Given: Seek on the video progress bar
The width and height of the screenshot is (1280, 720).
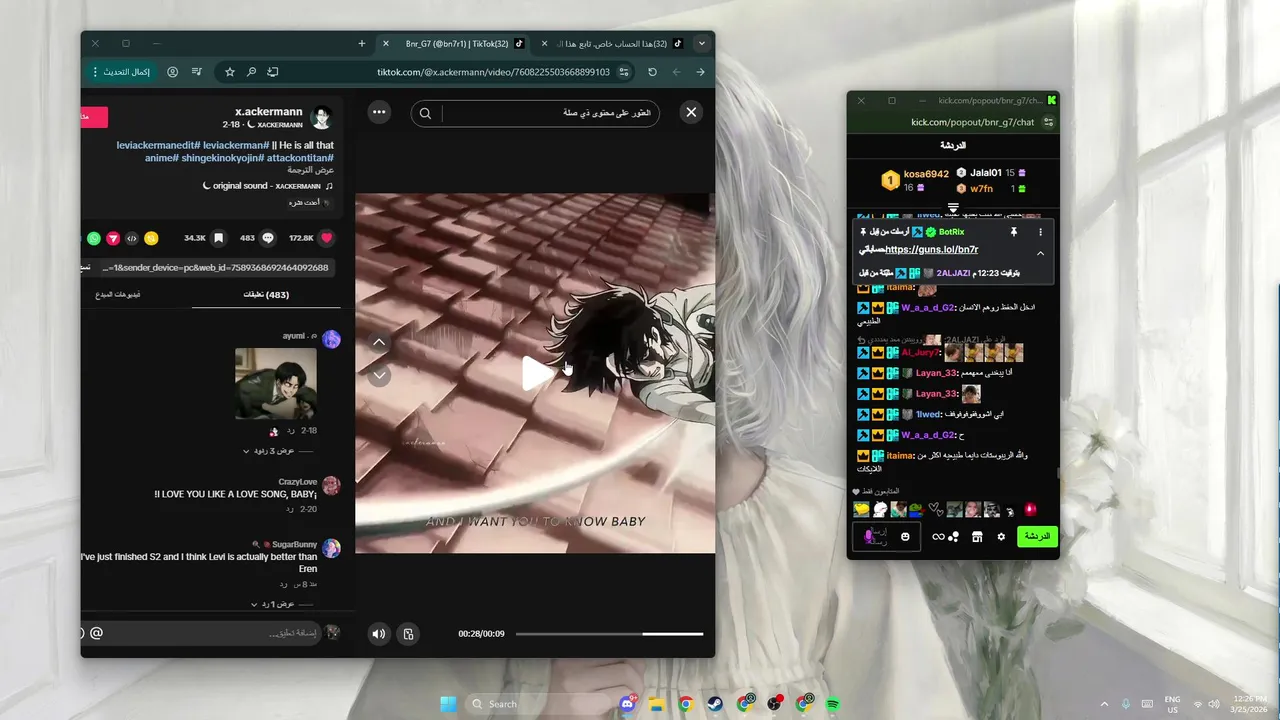Looking at the screenshot, I should pos(609,633).
